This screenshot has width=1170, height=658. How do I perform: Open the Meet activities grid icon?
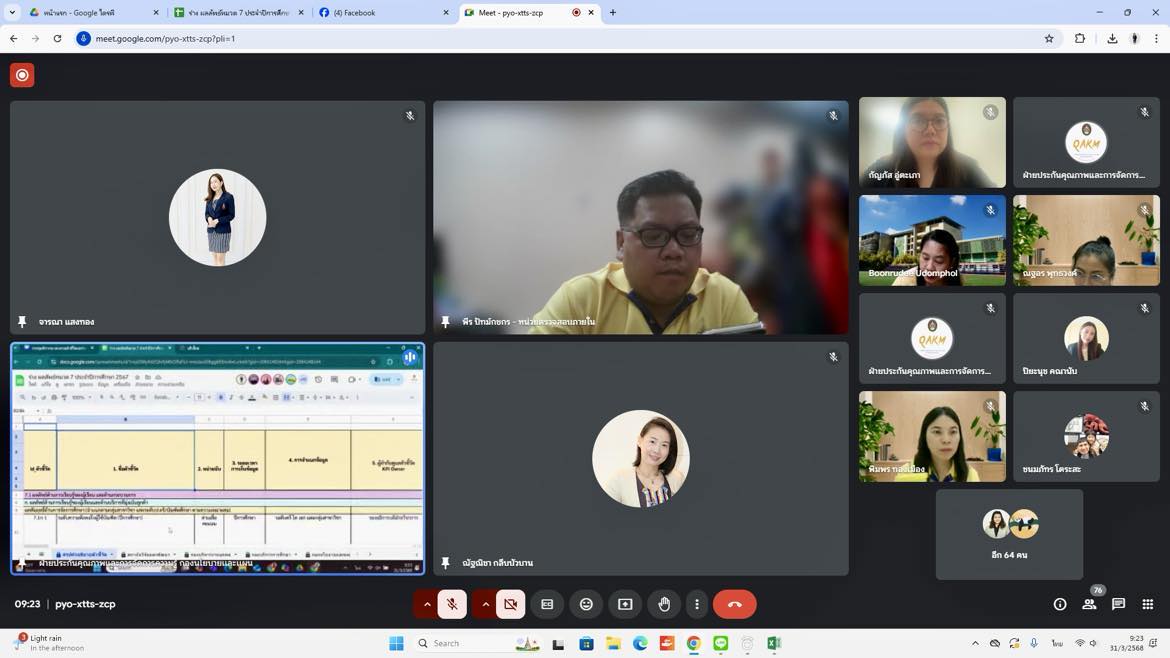pyautogui.click(x=1148, y=604)
